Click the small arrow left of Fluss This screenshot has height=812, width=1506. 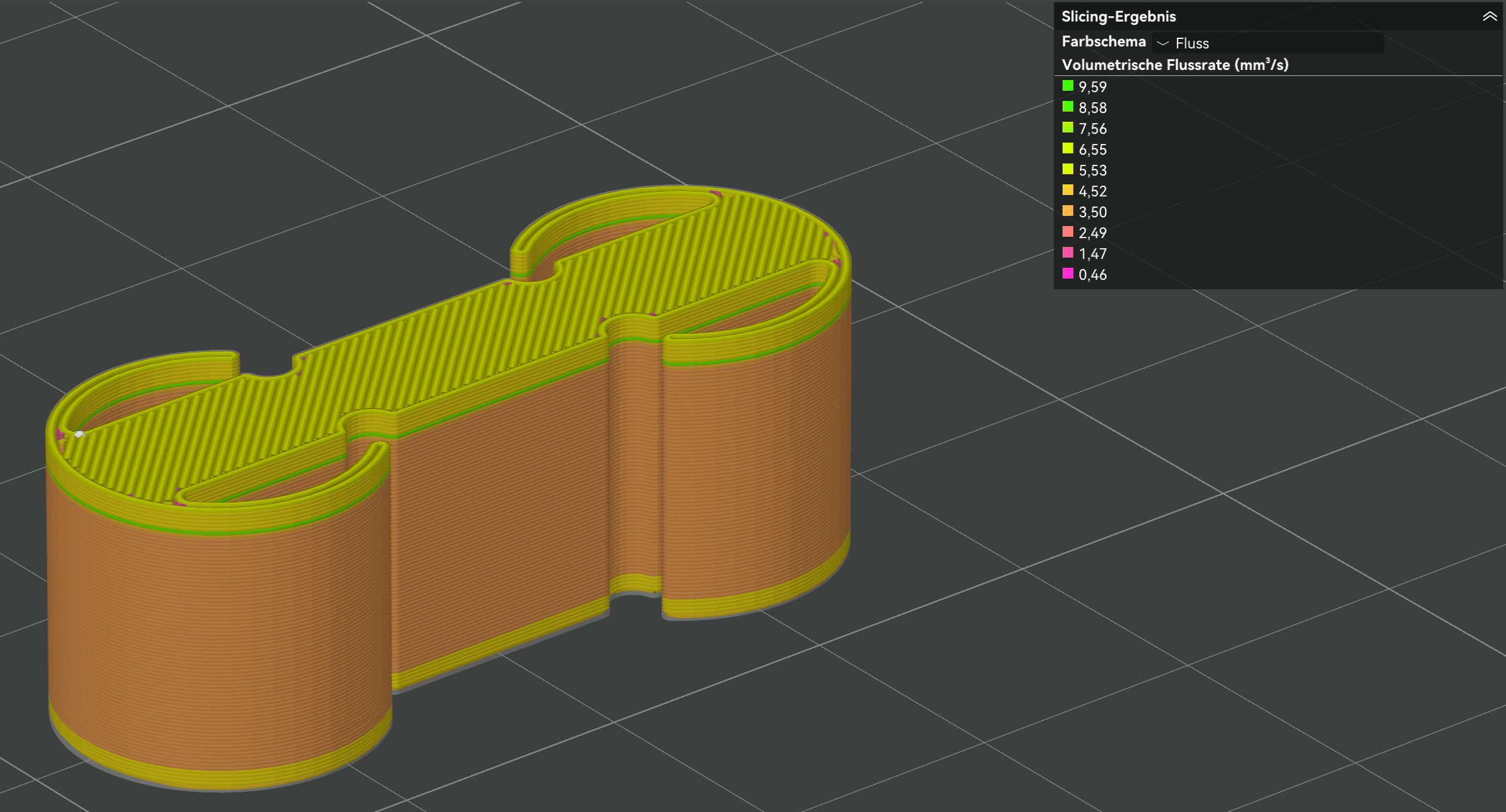1162,43
